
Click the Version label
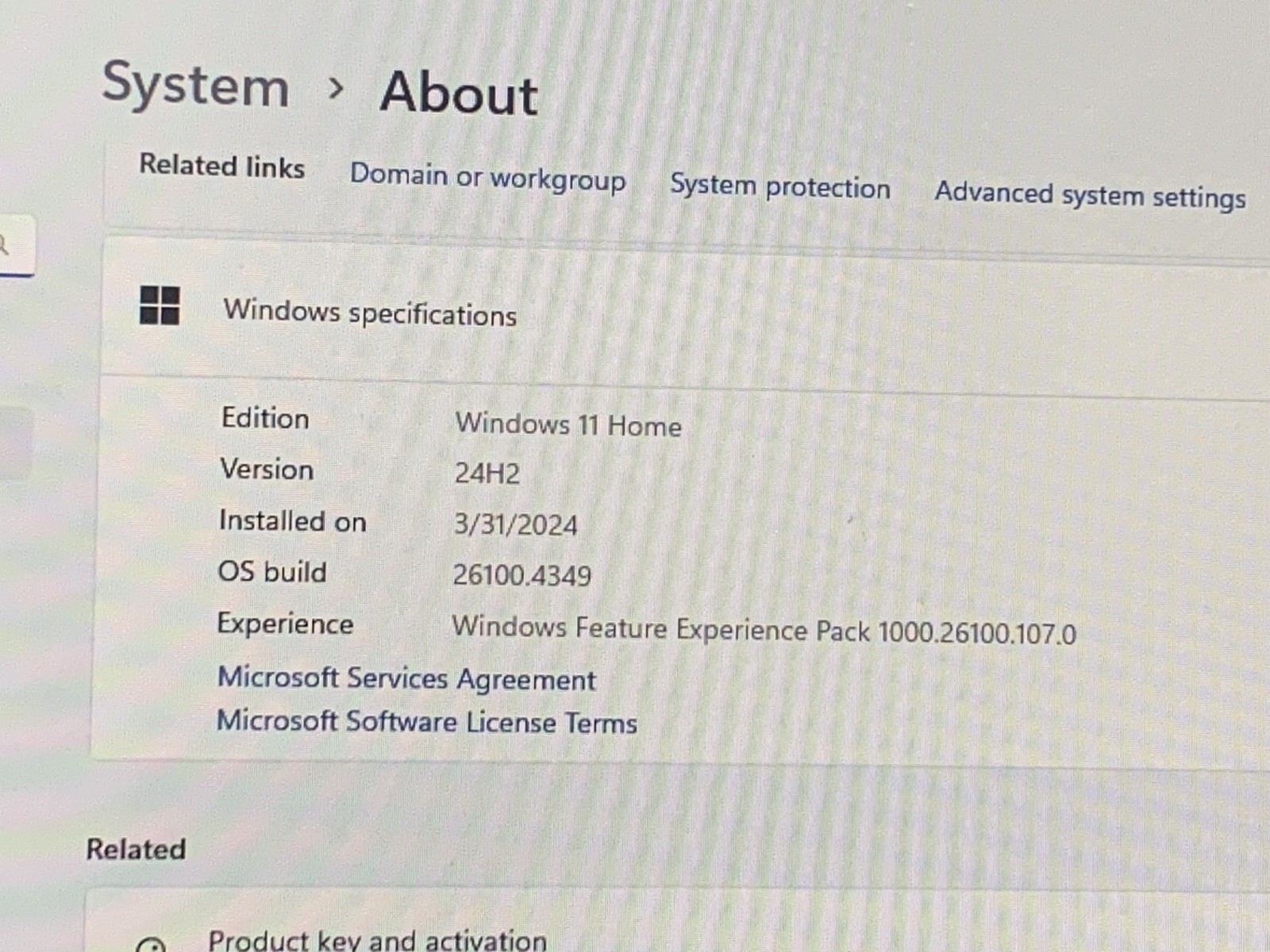pos(267,469)
